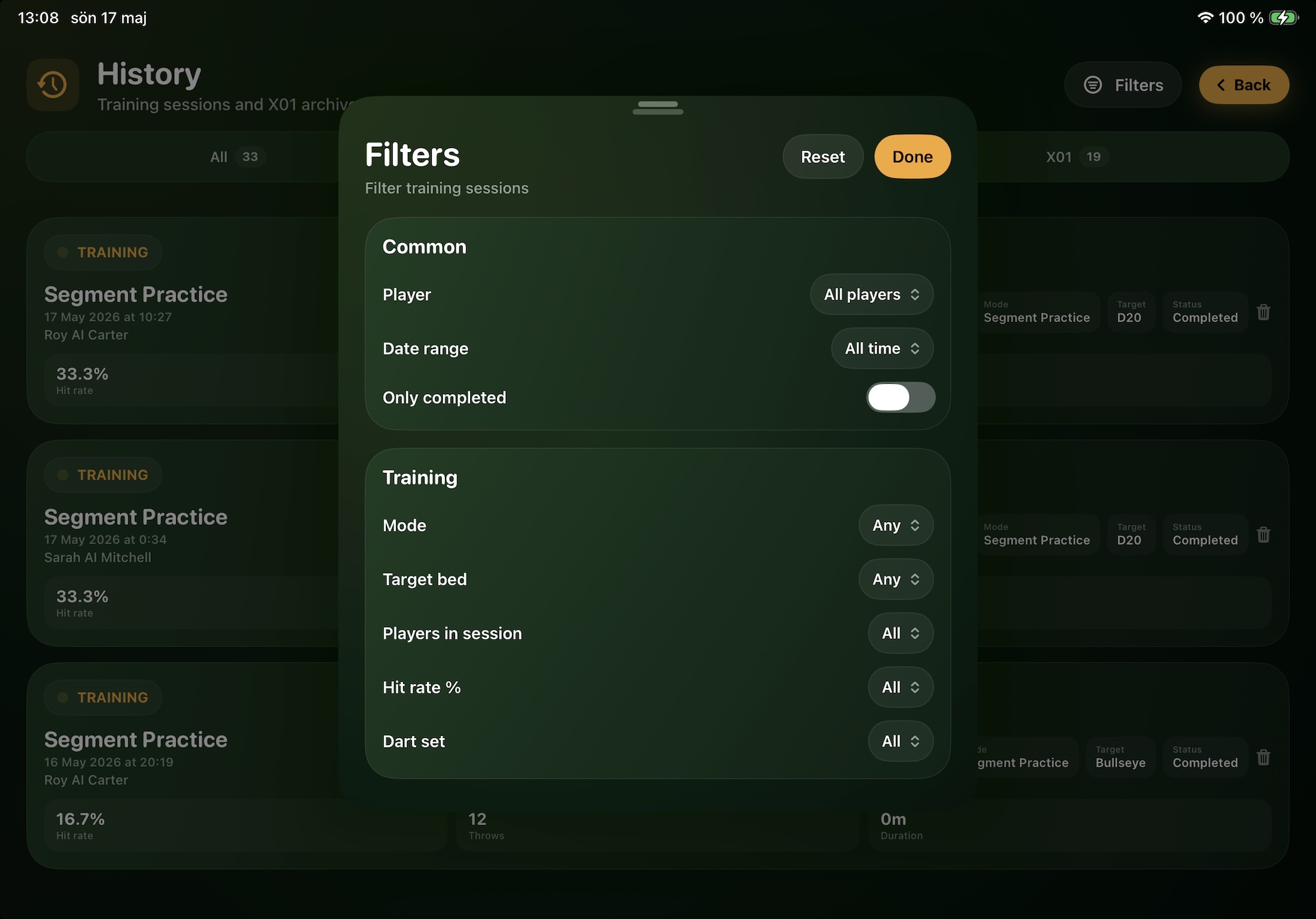The width and height of the screenshot is (1316, 919).
Task: Click the 17 May 2026 at 0:34 date text
Action: [105, 540]
